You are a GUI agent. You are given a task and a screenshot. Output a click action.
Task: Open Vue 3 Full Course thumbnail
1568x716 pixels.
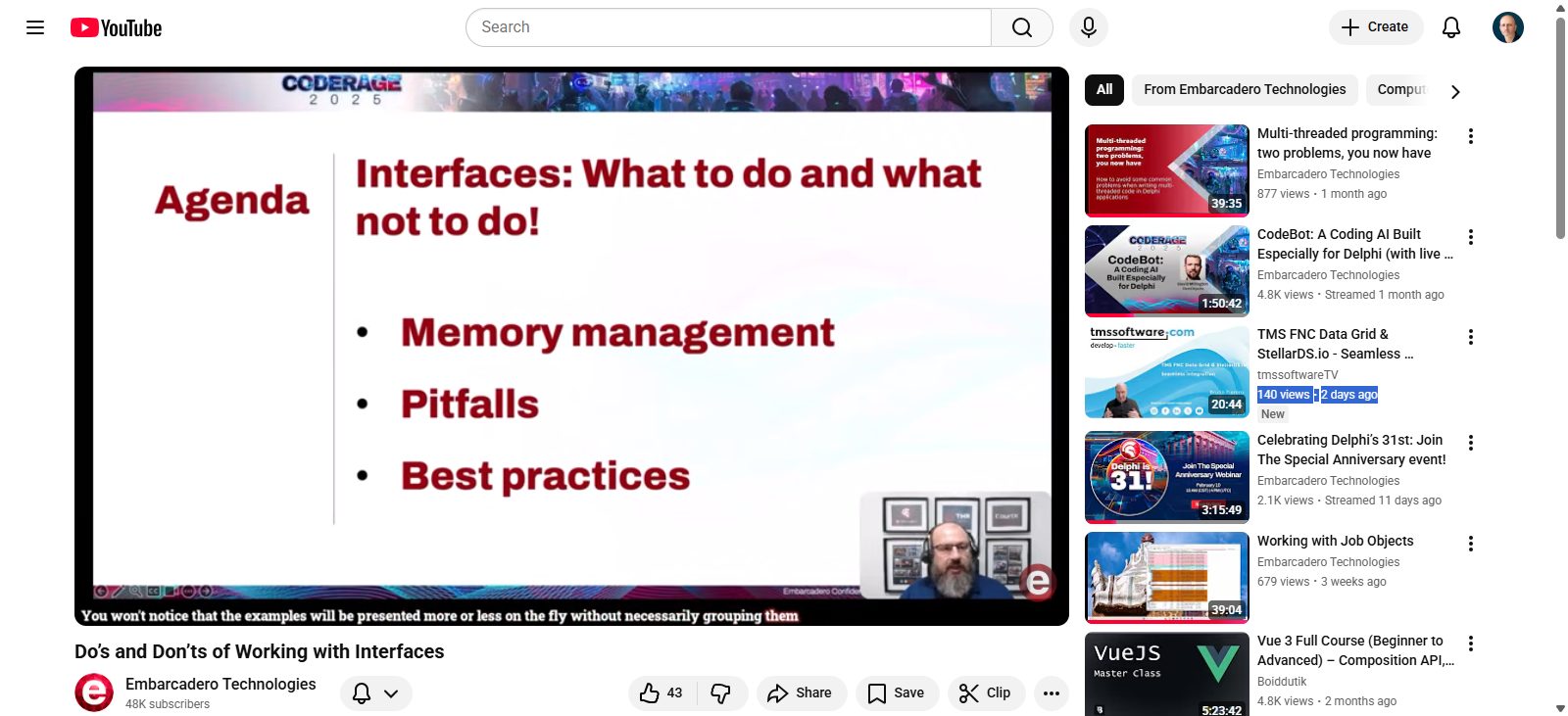[1167, 675]
